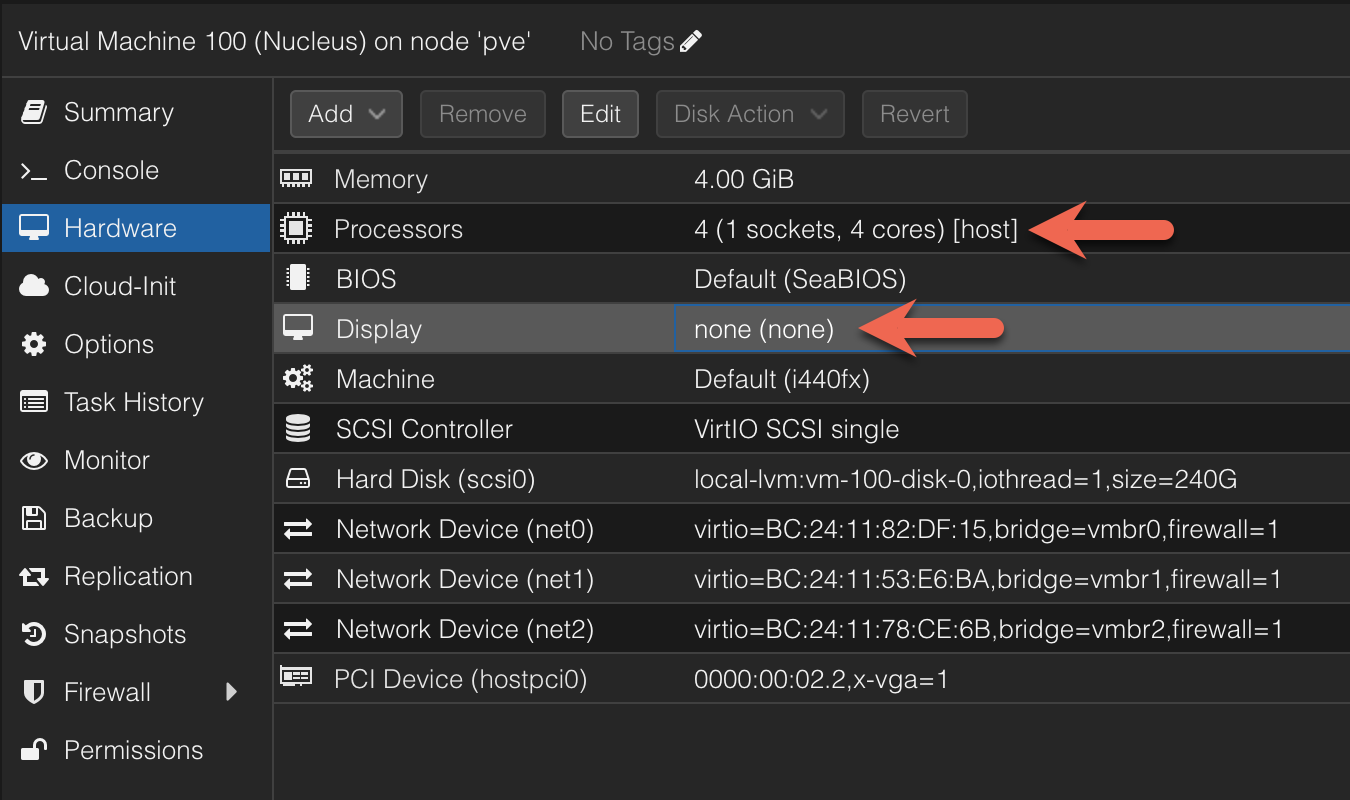
Task: Edit tags with the pencil icon
Action: tap(691, 41)
